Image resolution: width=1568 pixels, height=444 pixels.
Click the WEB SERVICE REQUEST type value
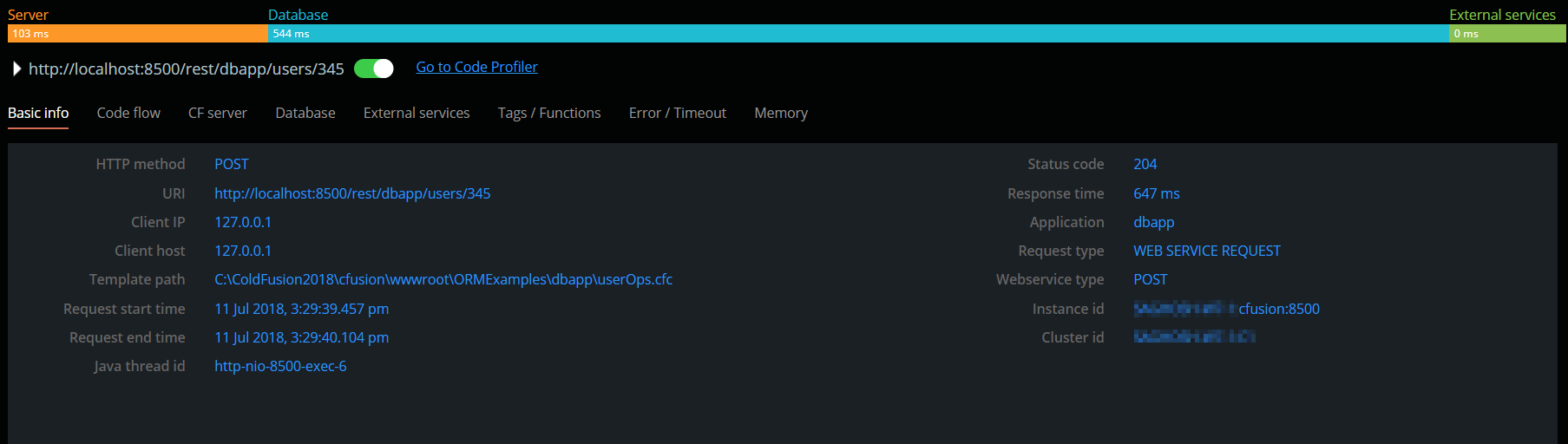click(1207, 251)
